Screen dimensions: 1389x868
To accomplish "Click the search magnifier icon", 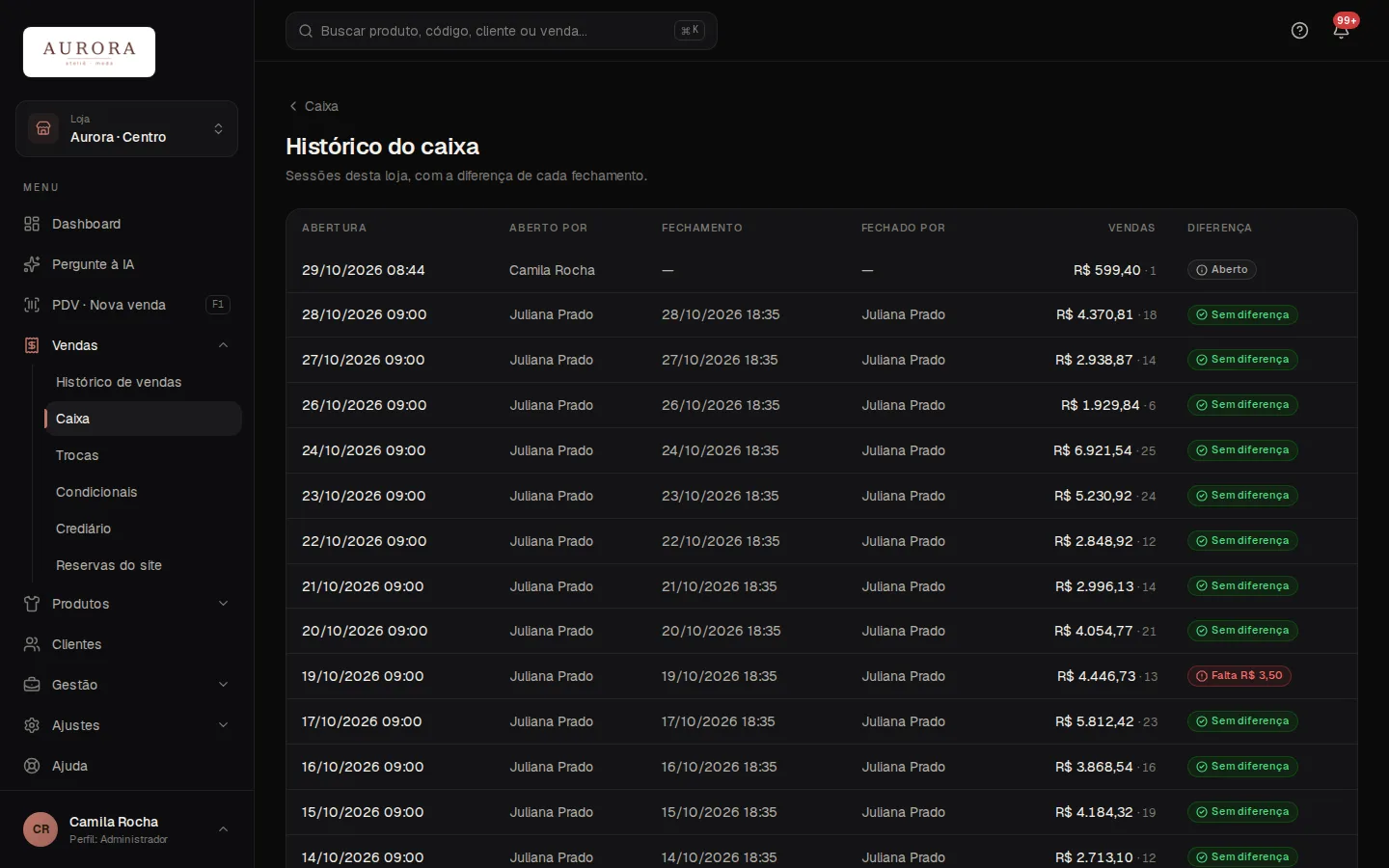I will click(x=306, y=31).
